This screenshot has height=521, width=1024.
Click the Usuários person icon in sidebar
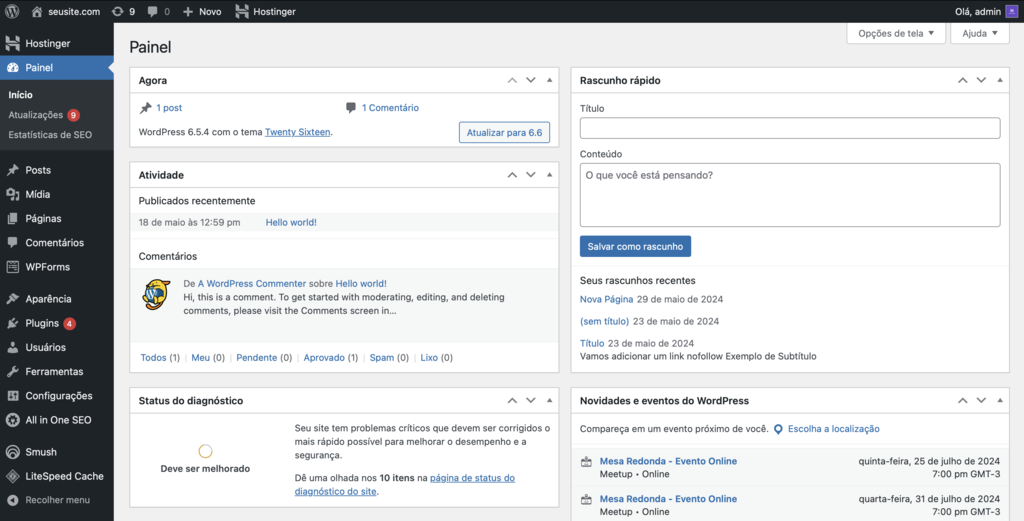tap(12, 347)
